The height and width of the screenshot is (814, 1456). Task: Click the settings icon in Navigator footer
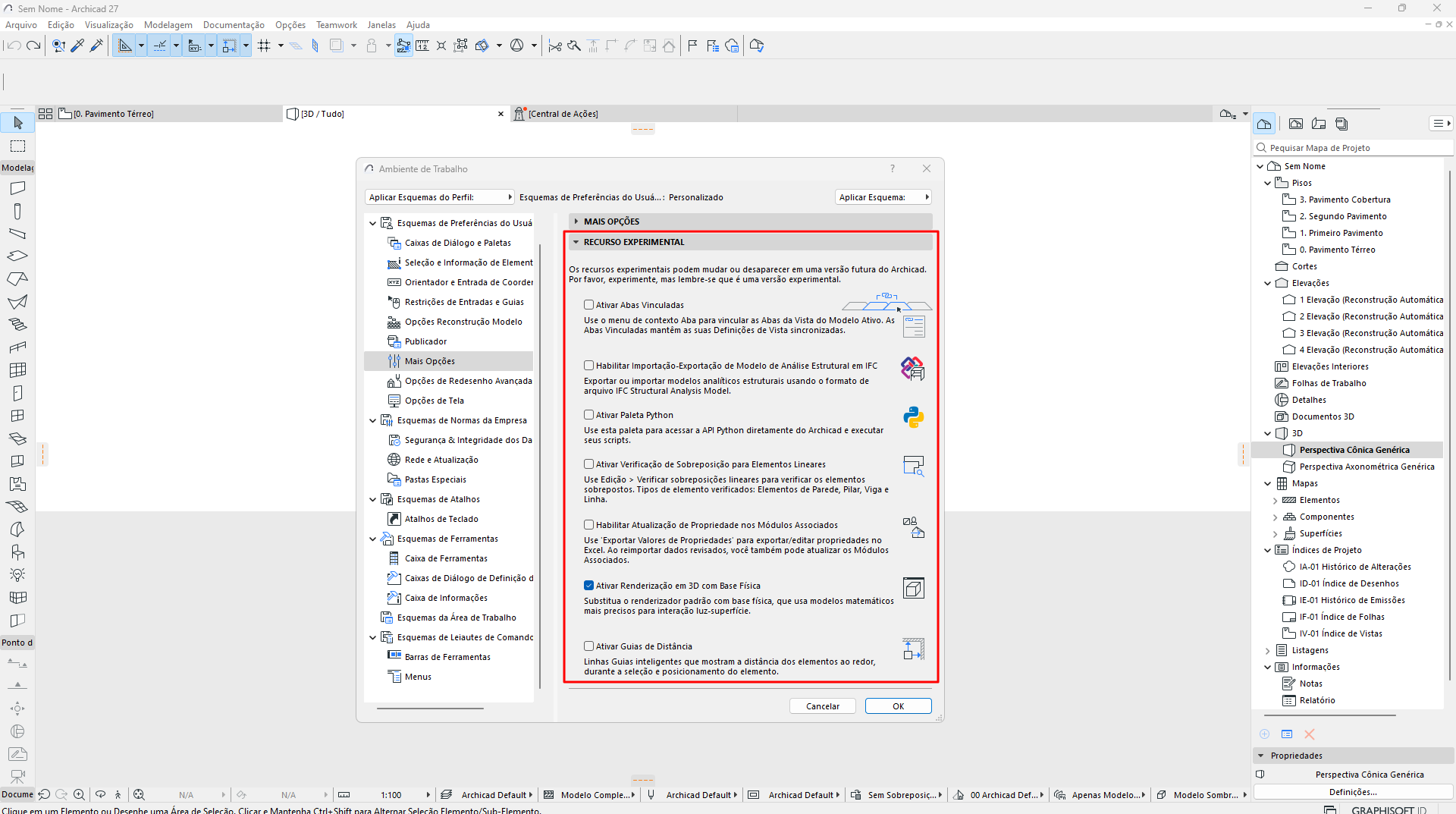pyautogui.click(x=1287, y=734)
